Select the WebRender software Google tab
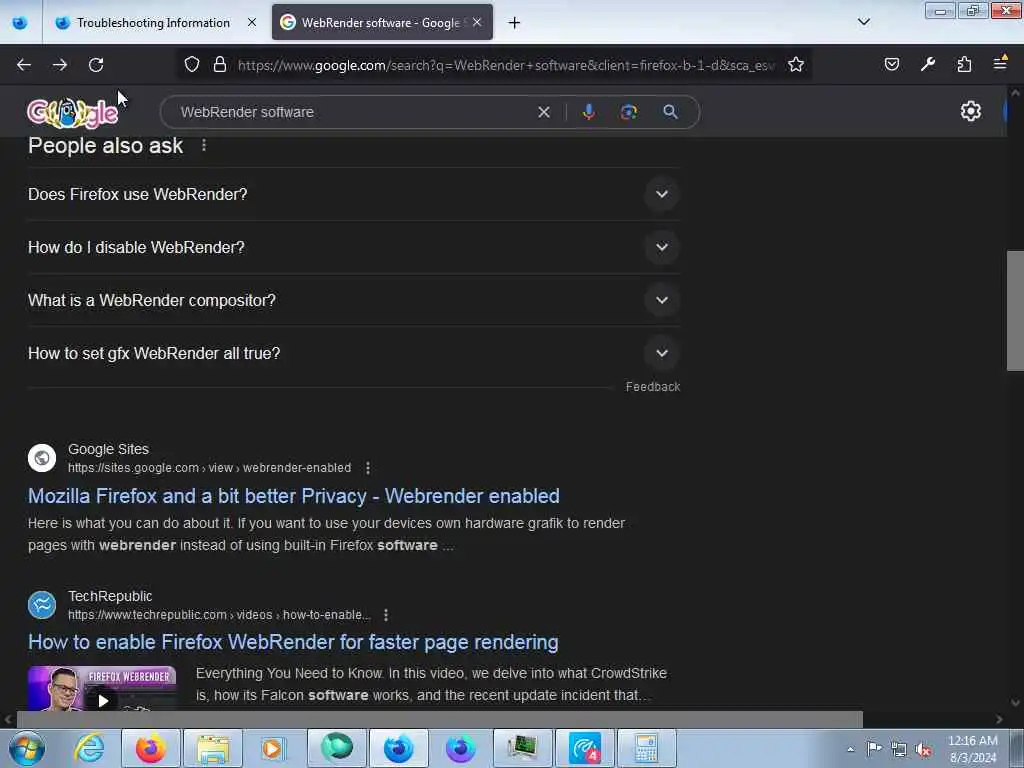 pyautogui.click(x=382, y=23)
